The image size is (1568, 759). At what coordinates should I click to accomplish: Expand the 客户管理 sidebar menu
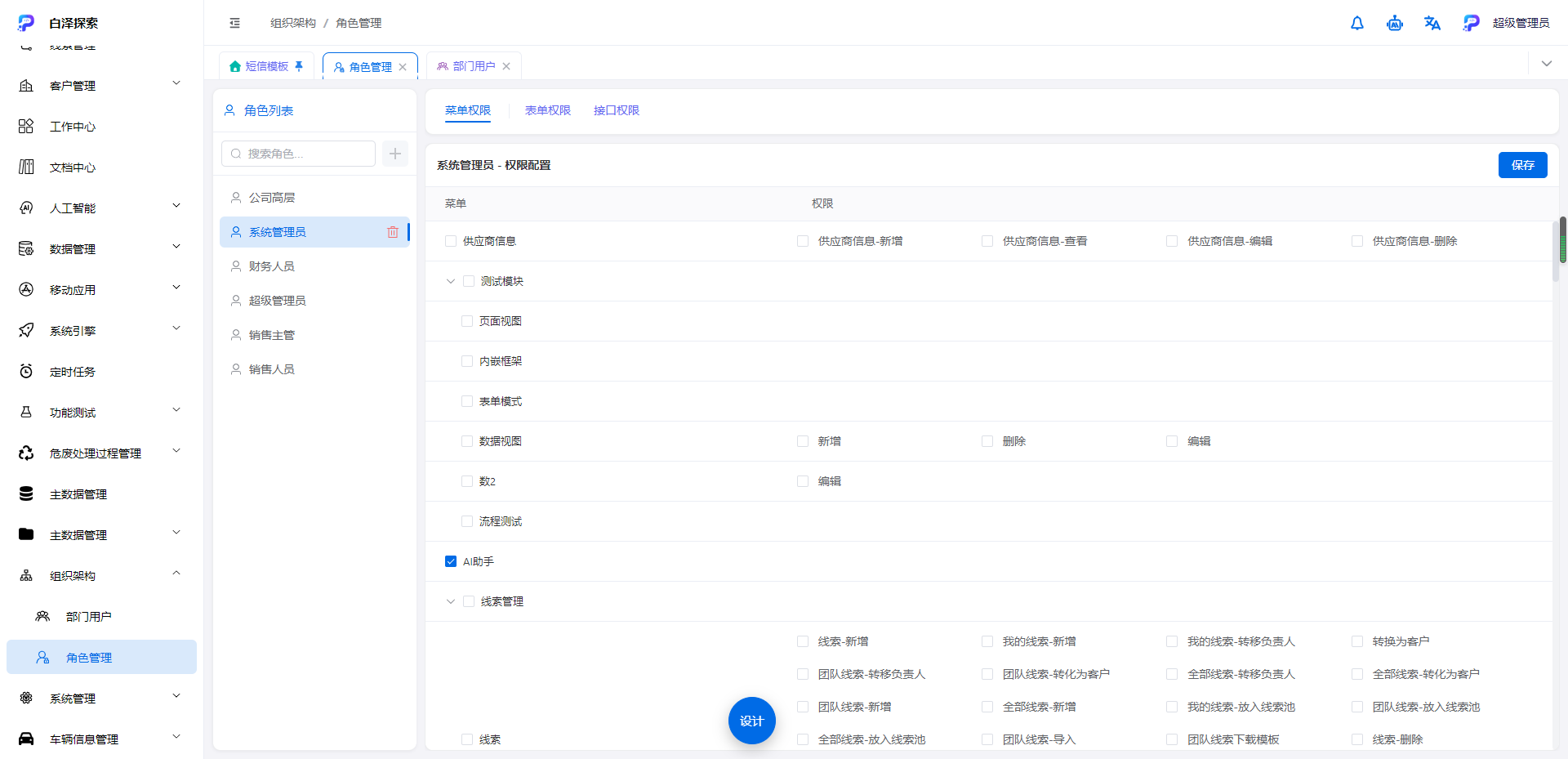(176, 83)
